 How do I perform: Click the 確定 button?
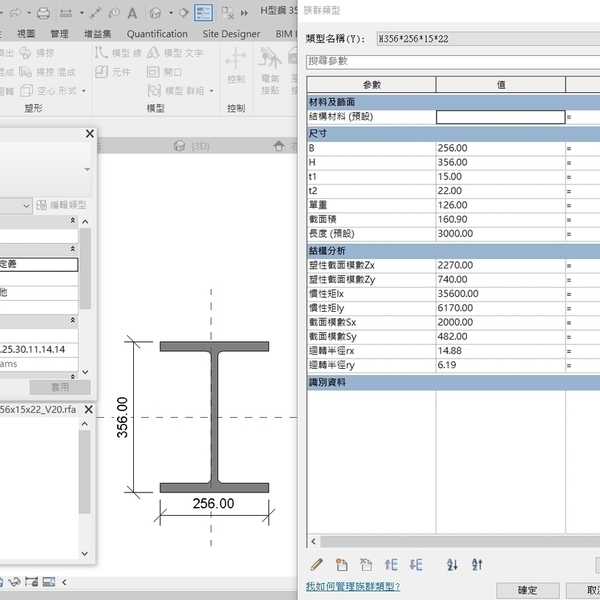[528, 590]
